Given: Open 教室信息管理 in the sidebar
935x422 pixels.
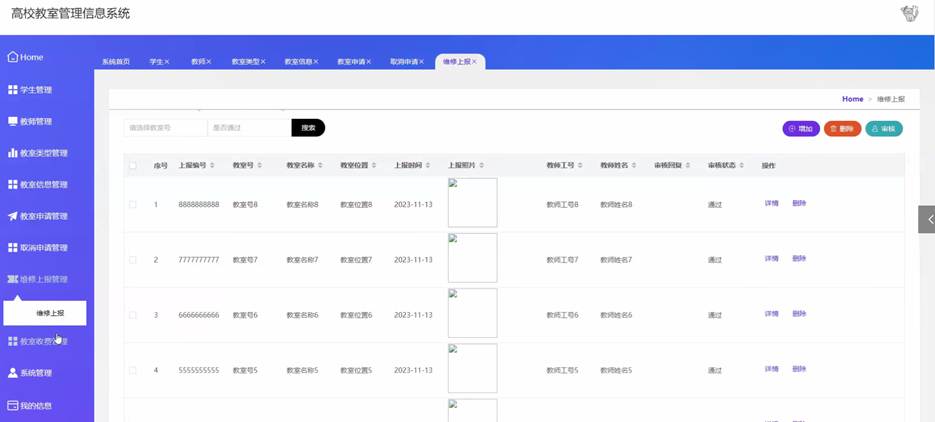Looking at the screenshot, I should [x=38, y=185].
